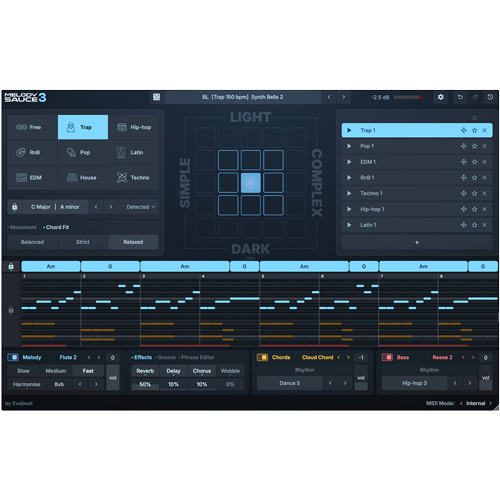Click the Bass vol slider
The image size is (500, 500).
pyautogui.click(x=486, y=378)
